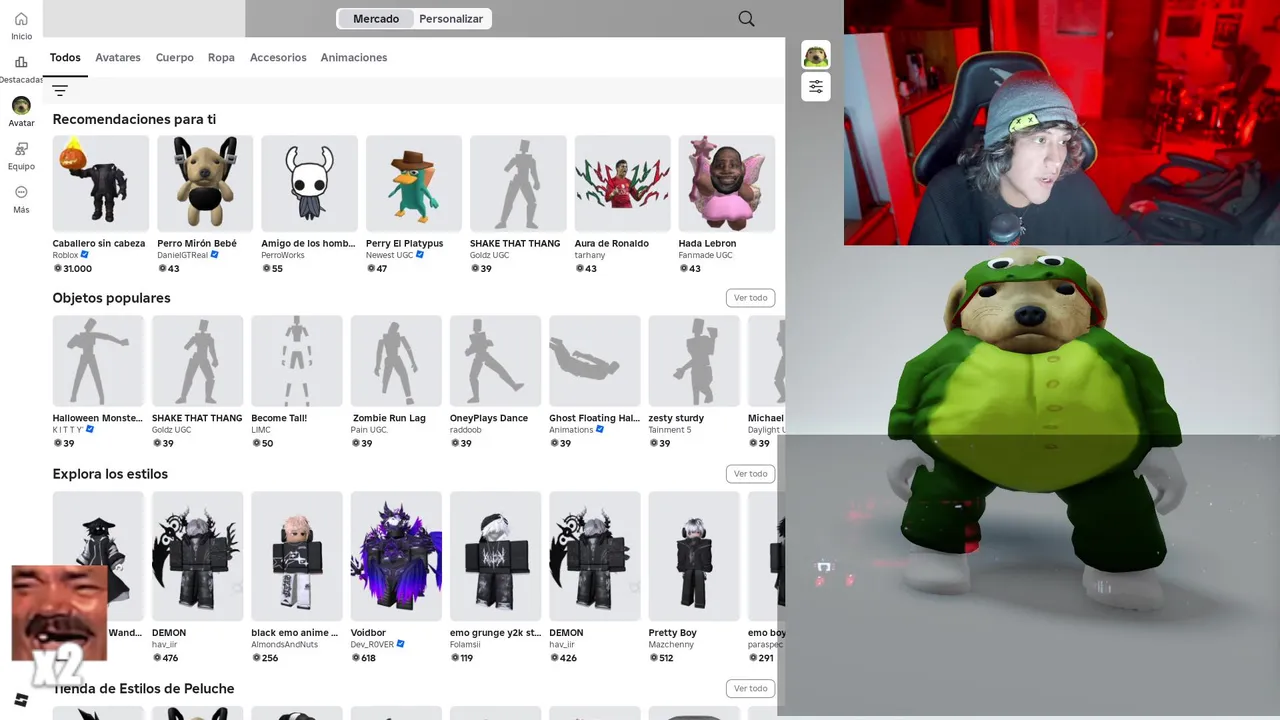Open Hada Lebron item thumbnail
Image resolution: width=1280 pixels, height=720 pixels.
point(727,183)
